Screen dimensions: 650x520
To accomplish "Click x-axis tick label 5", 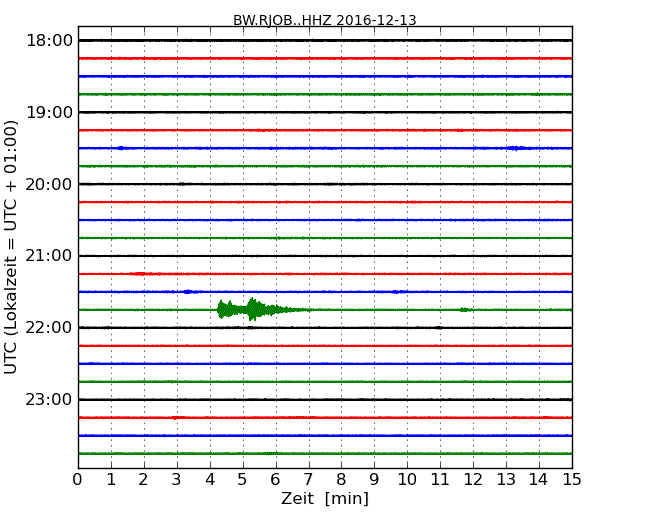I will (243, 480).
